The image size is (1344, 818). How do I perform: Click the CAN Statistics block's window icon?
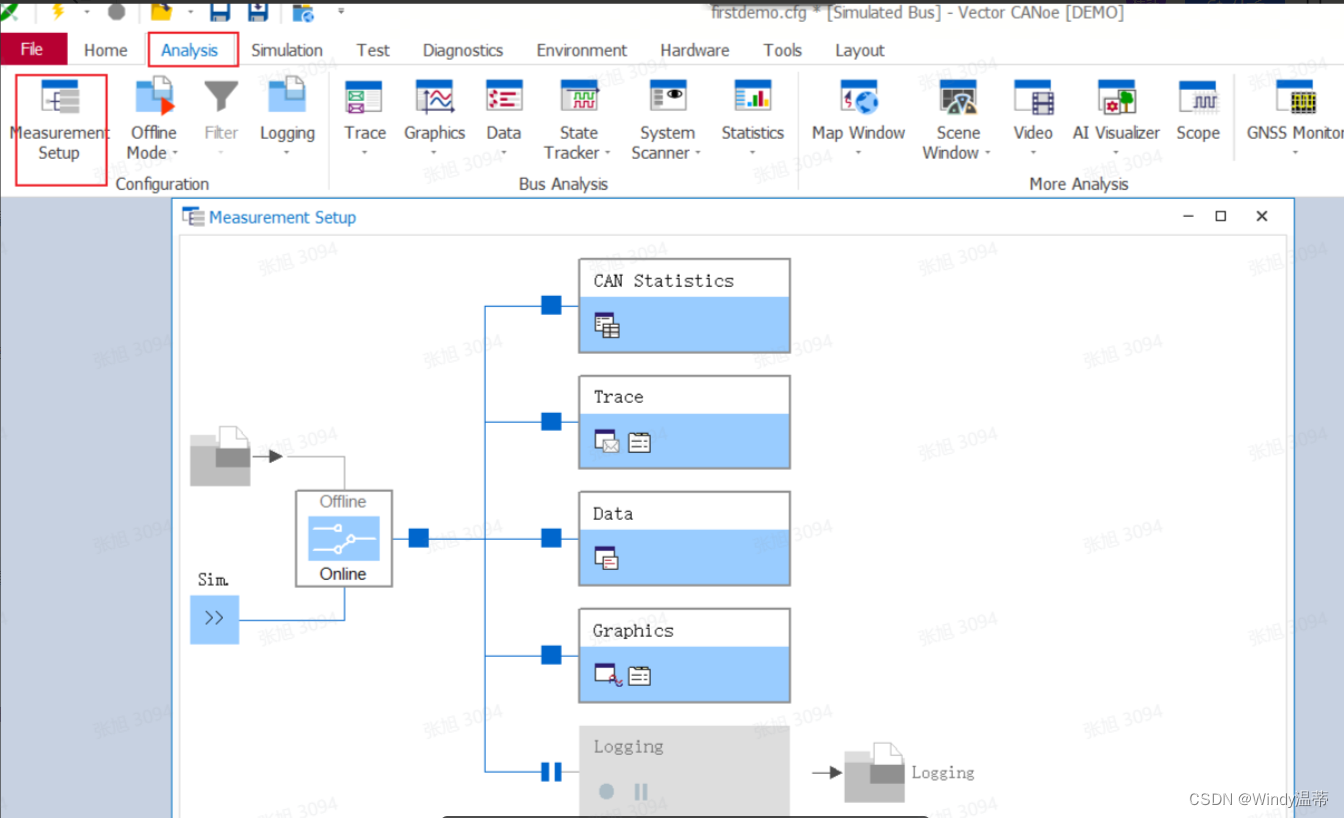point(607,326)
